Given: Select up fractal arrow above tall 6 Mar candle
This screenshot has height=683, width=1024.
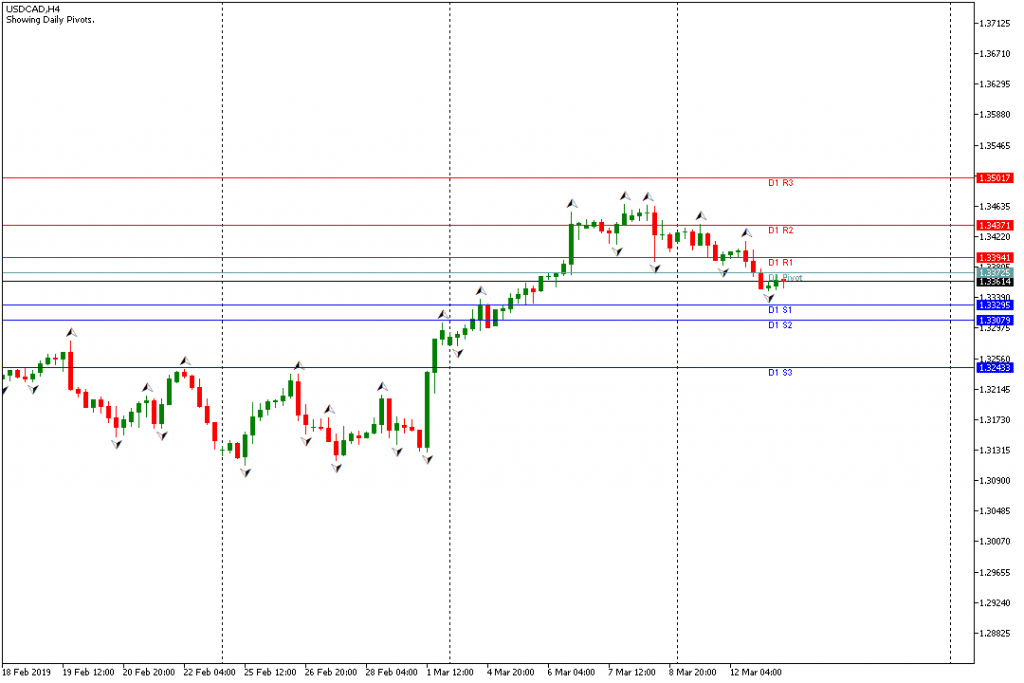Looking at the screenshot, I should click(572, 203).
